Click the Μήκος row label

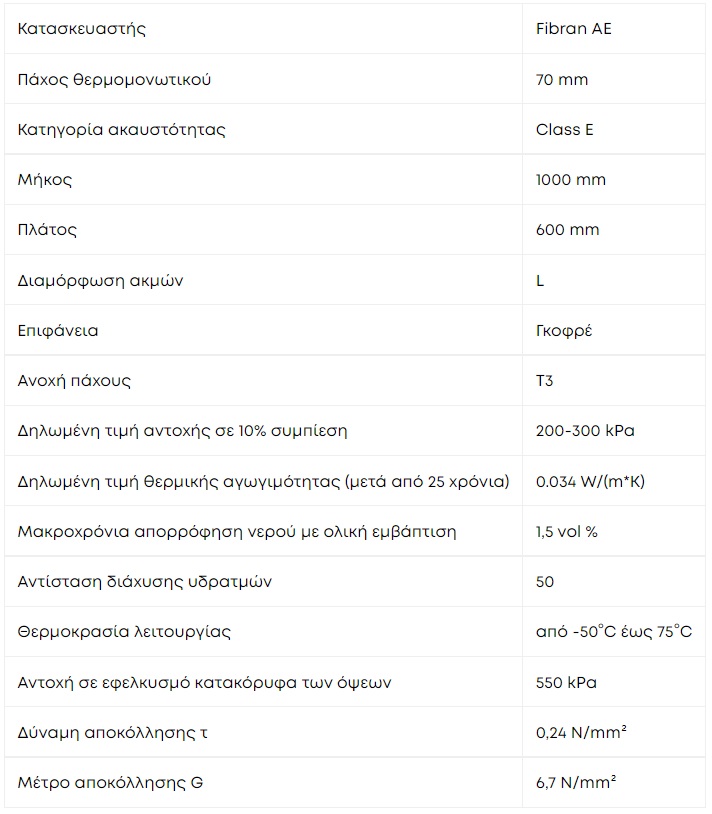point(45,180)
